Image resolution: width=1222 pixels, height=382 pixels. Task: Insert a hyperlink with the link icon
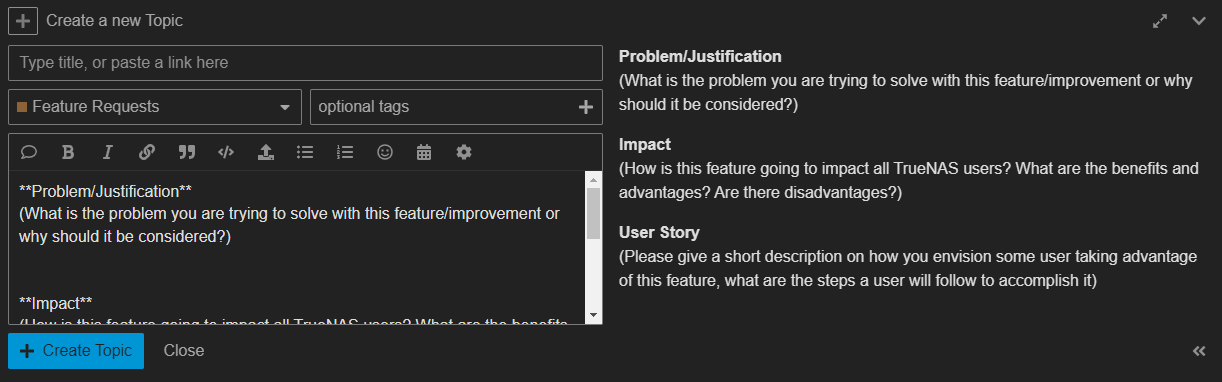click(x=147, y=152)
